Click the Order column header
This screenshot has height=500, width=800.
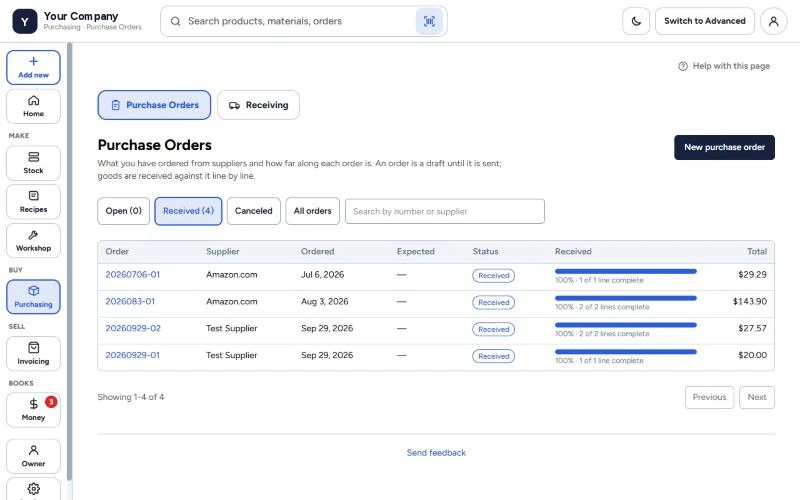click(x=117, y=252)
